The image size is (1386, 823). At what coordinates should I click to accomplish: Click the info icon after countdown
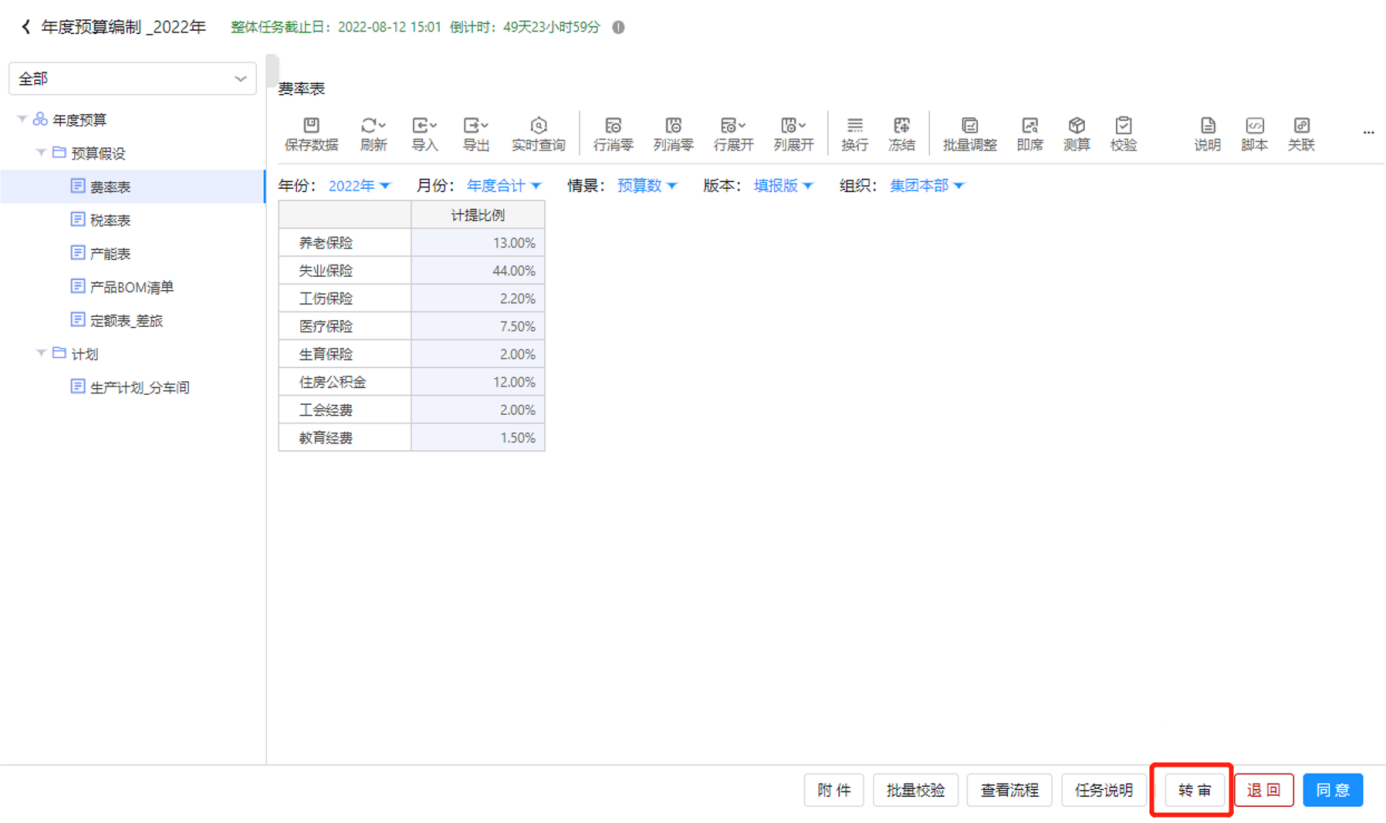pos(618,28)
